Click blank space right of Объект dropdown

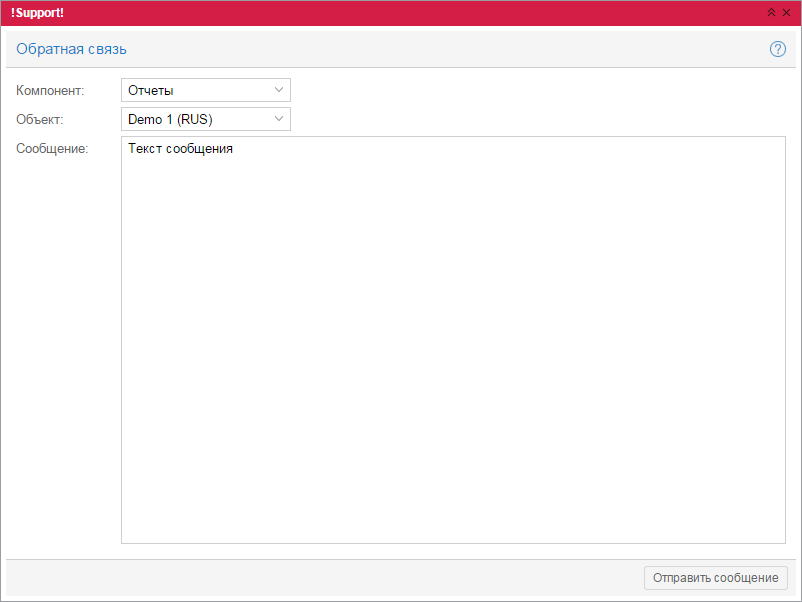[540, 120]
